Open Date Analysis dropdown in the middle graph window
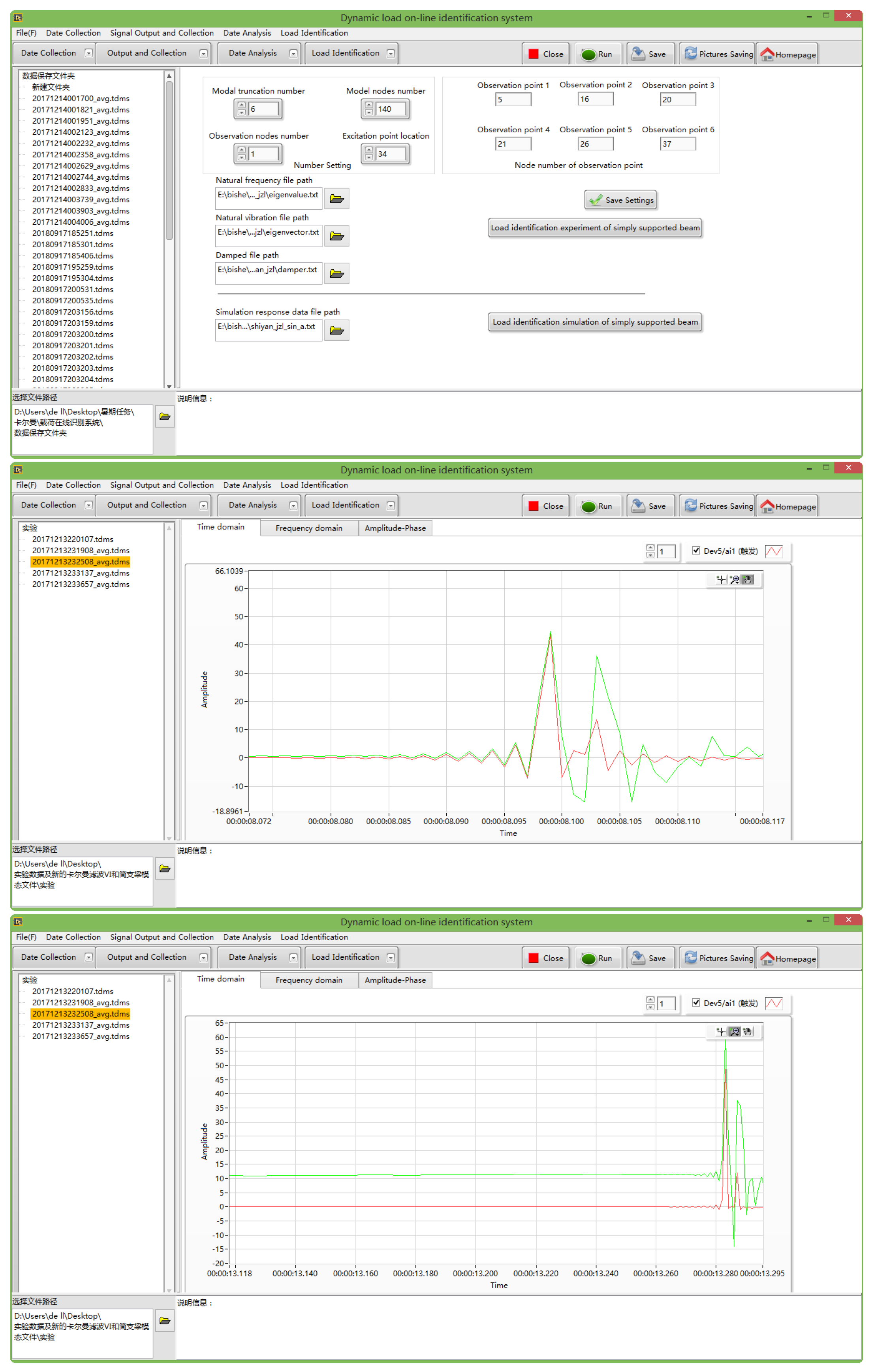This screenshot has height=1372, width=872. tap(293, 506)
